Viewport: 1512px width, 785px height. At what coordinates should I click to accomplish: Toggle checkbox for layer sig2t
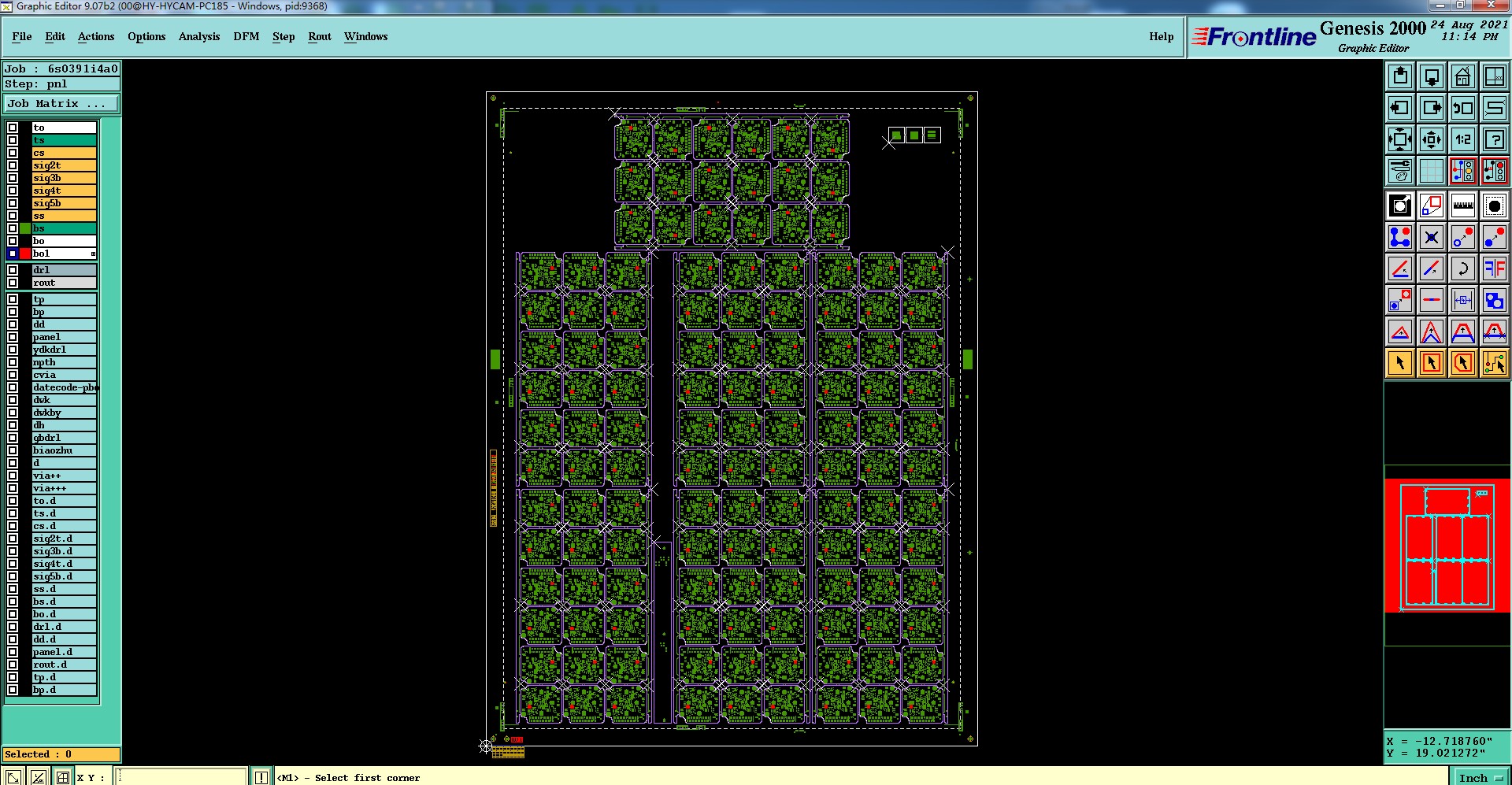(x=13, y=165)
